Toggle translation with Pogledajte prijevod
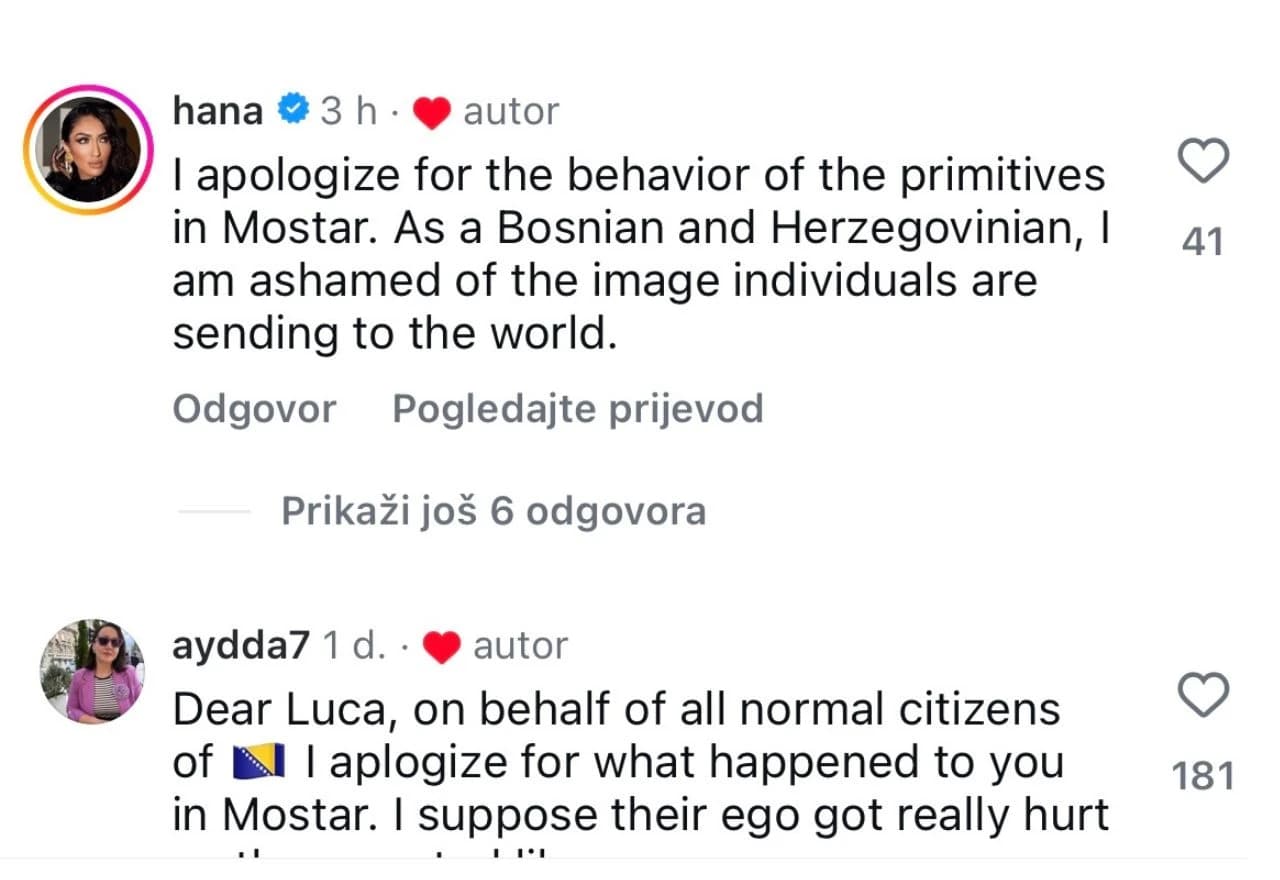This screenshot has height=880, width=1280. [578, 407]
